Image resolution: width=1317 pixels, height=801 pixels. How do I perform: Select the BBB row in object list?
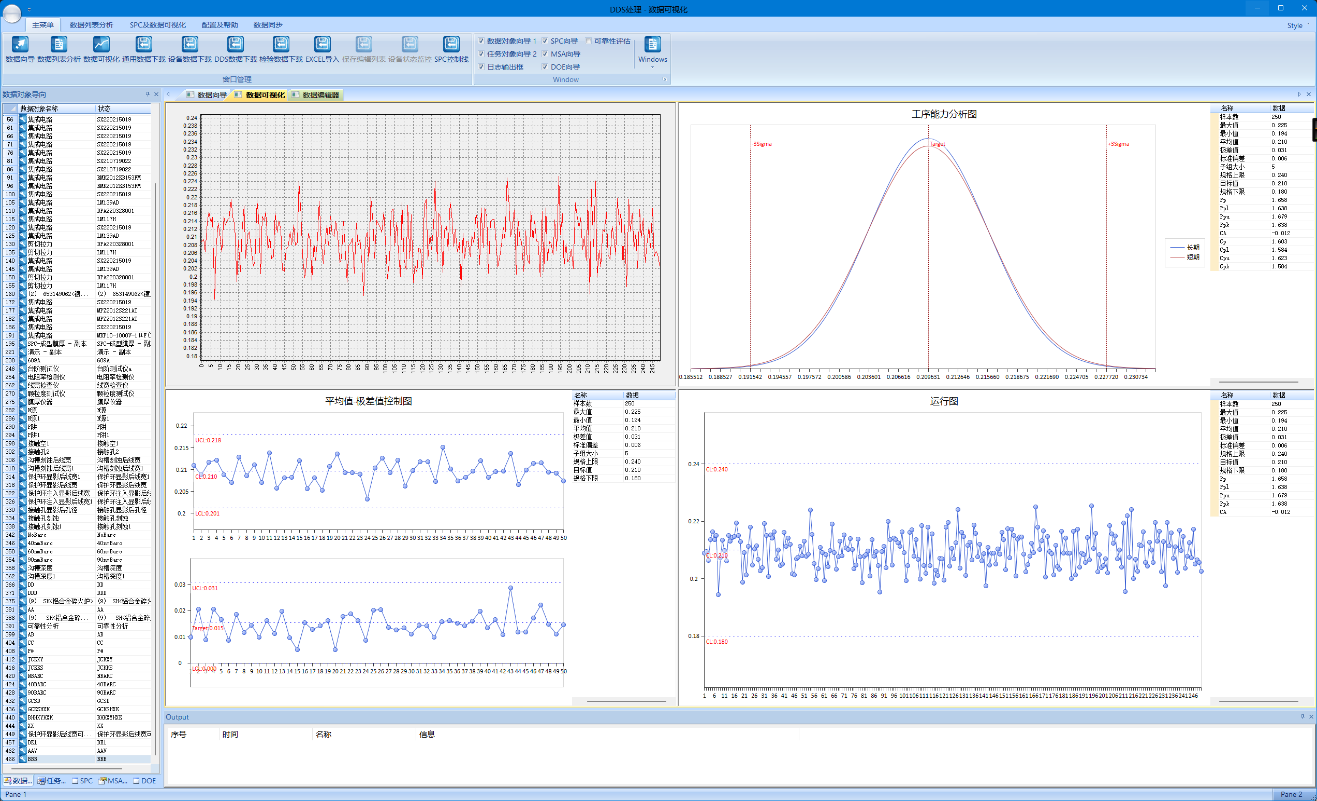[x=45, y=761]
